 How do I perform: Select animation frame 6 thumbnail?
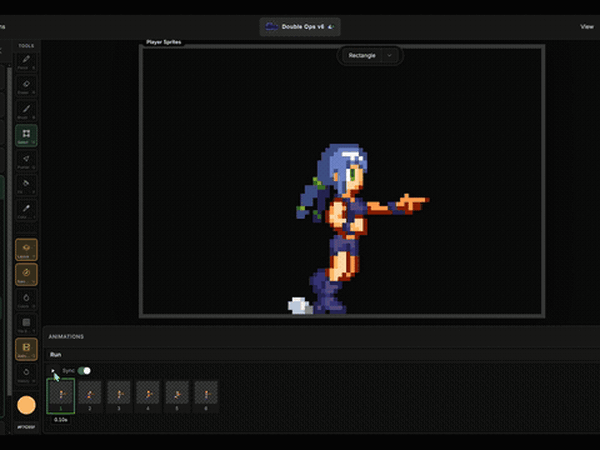point(206,396)
